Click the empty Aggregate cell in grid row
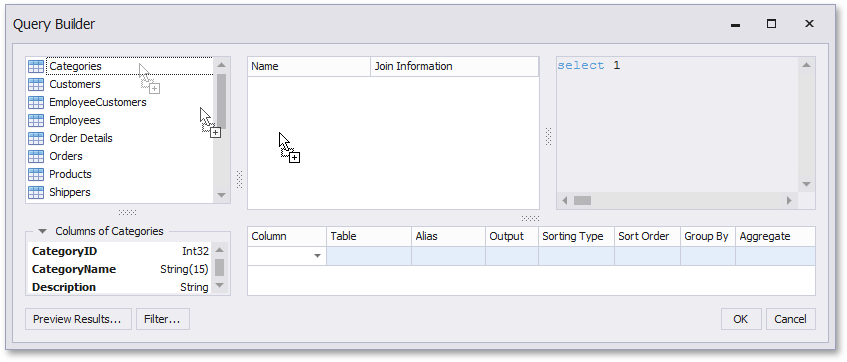Screen dimensions: 847x362 (775, 256)
